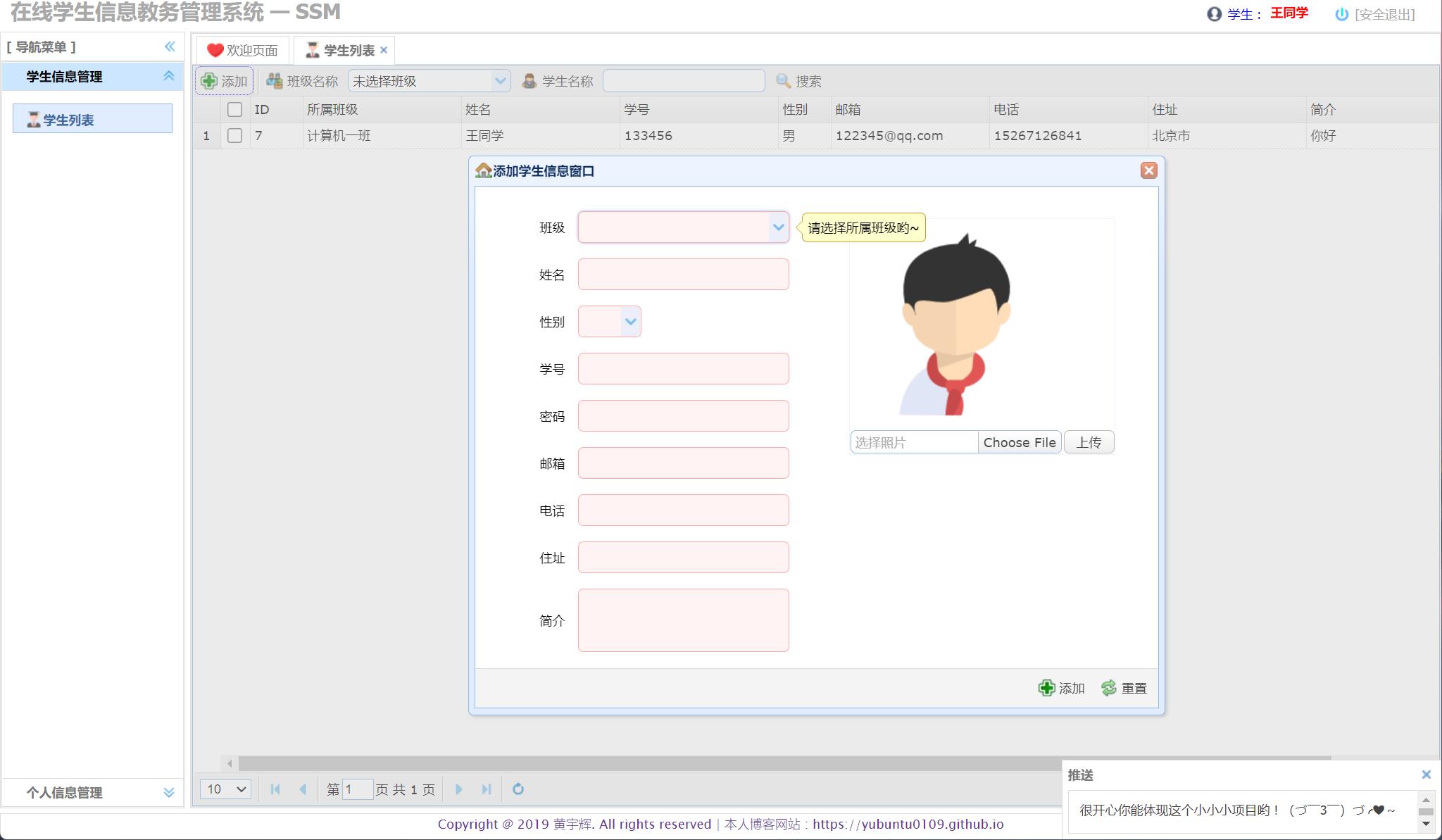1442x840 pixels.
Task: Check the row checkbox for 王同学
Action: [x=235, y=135]
